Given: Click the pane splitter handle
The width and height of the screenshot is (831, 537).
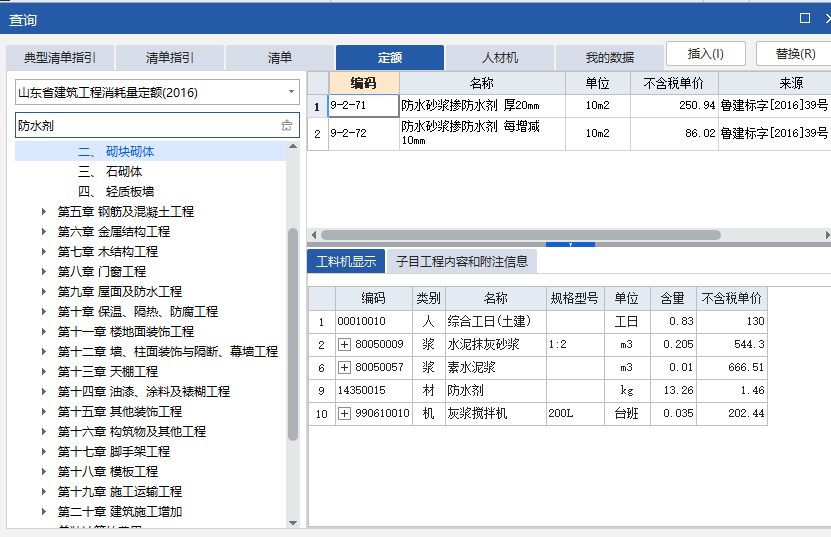Looking at the screenshot, I should (x=570, y=244).
